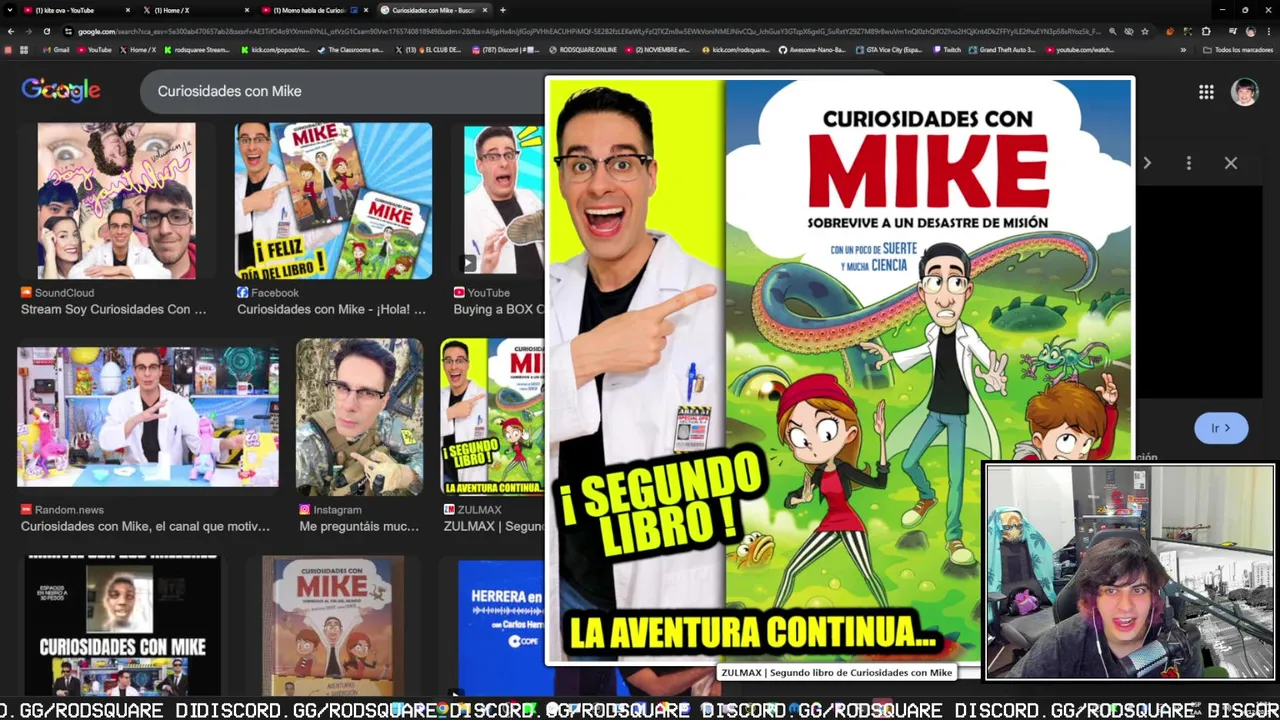Open the zoom magnifier icon in address bar

click(1114, 31)
